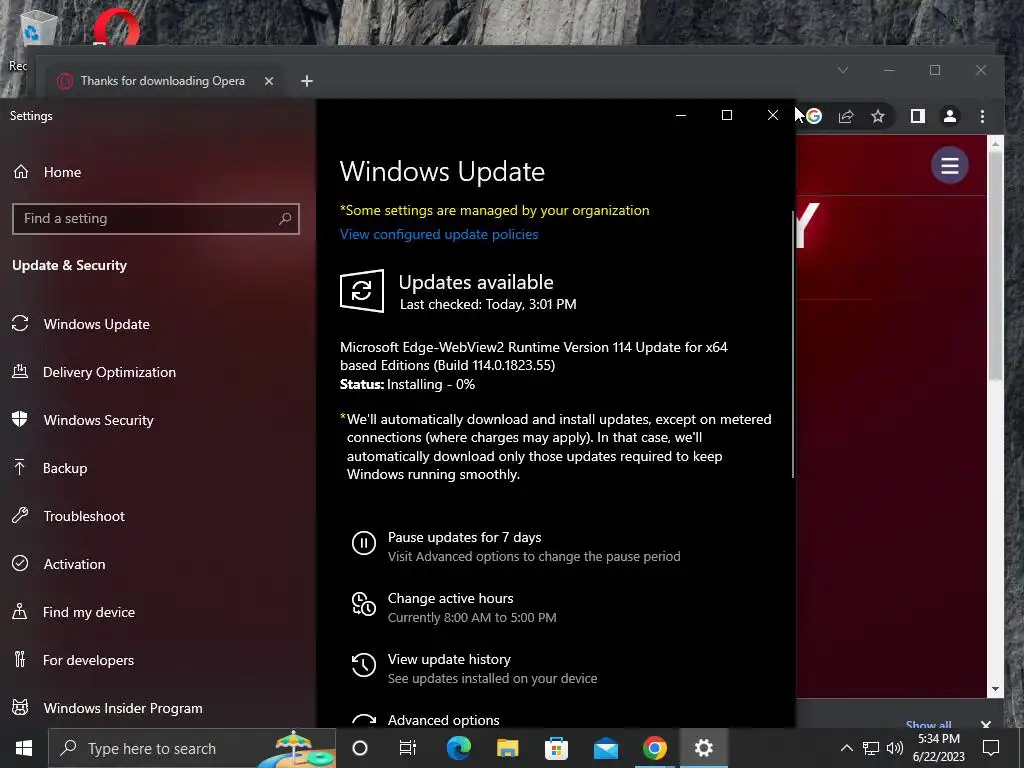Image resolution: width=1024 pixels, height=768 pixels.
Task: Click scroll down arrow in Chrome page
Action: coord(995,688)
